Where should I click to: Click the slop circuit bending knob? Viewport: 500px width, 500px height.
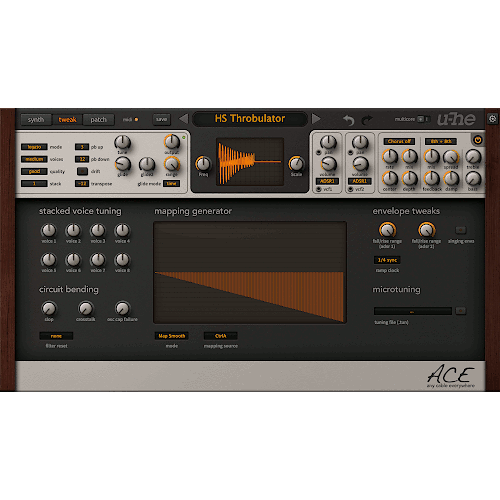pos(49,309)
